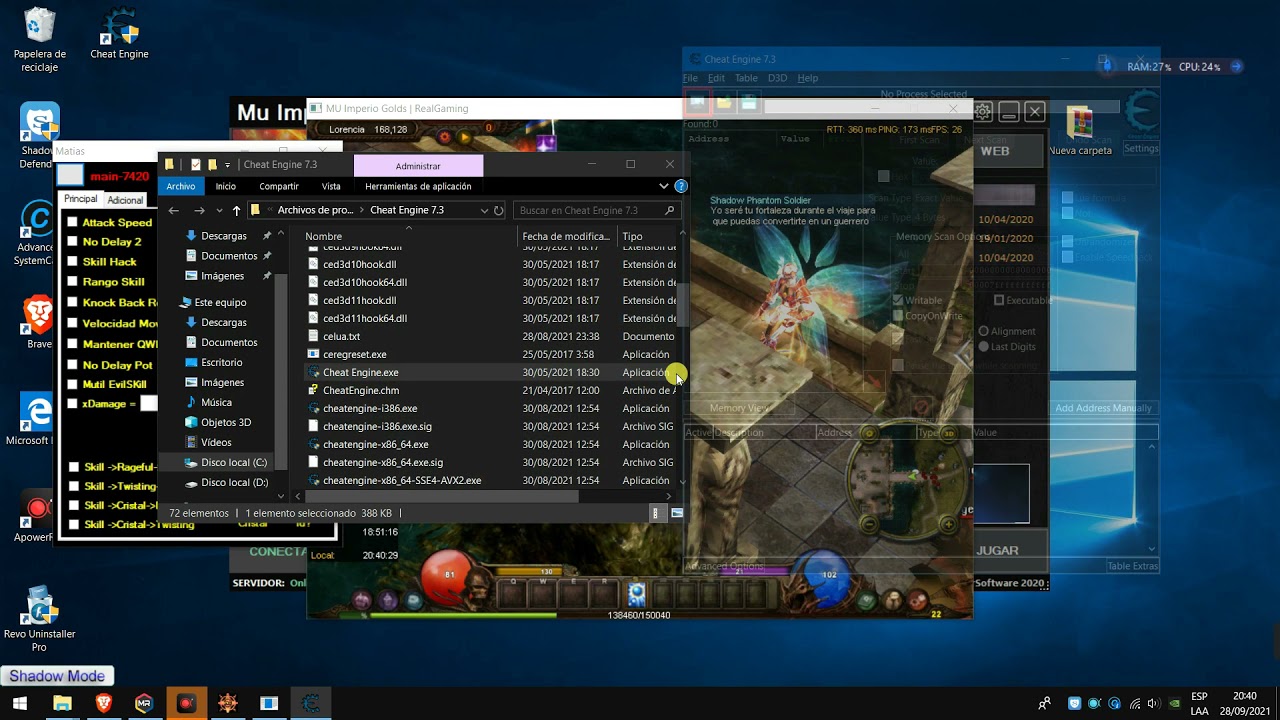Open Cheat Engine taskbar icon
The height and width of the screenshot is (720, 1280).
[x=310, y=703]
